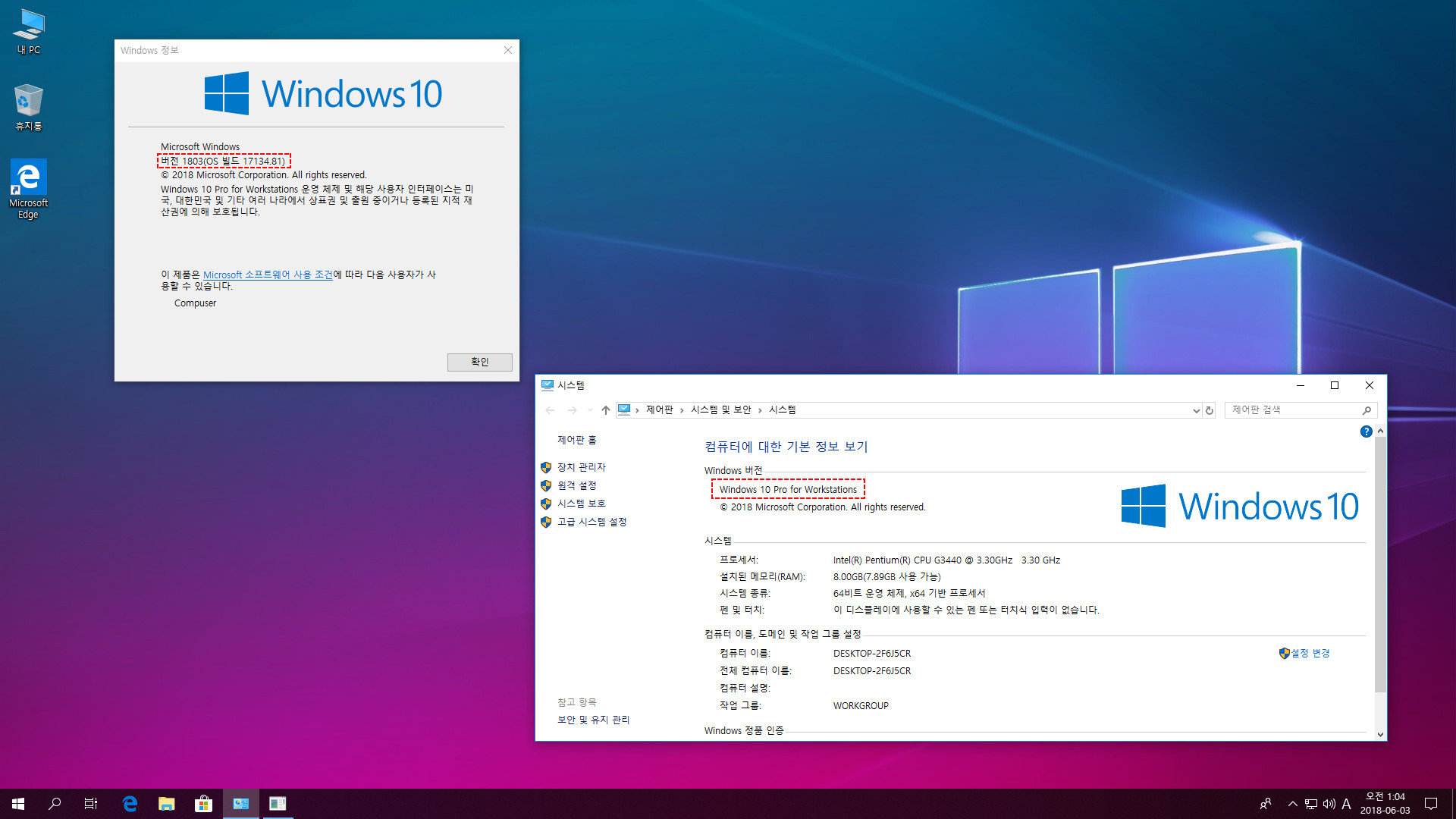Screen dimensions: 1456x819
Task: Open 고급 시스템 설정 link
Action: click(x=591, y=522)
